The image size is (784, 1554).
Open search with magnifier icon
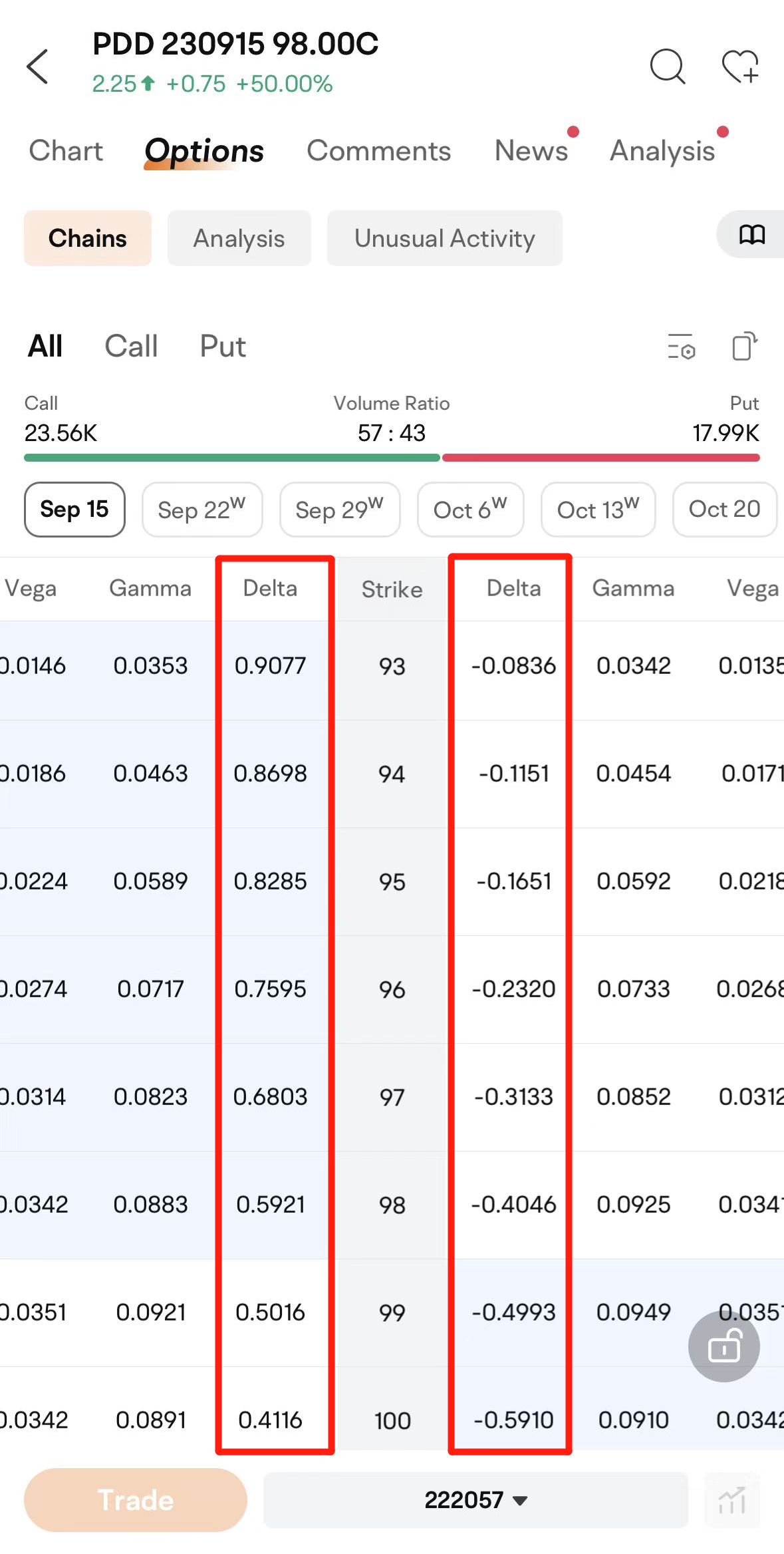click(x=667, y=67)
